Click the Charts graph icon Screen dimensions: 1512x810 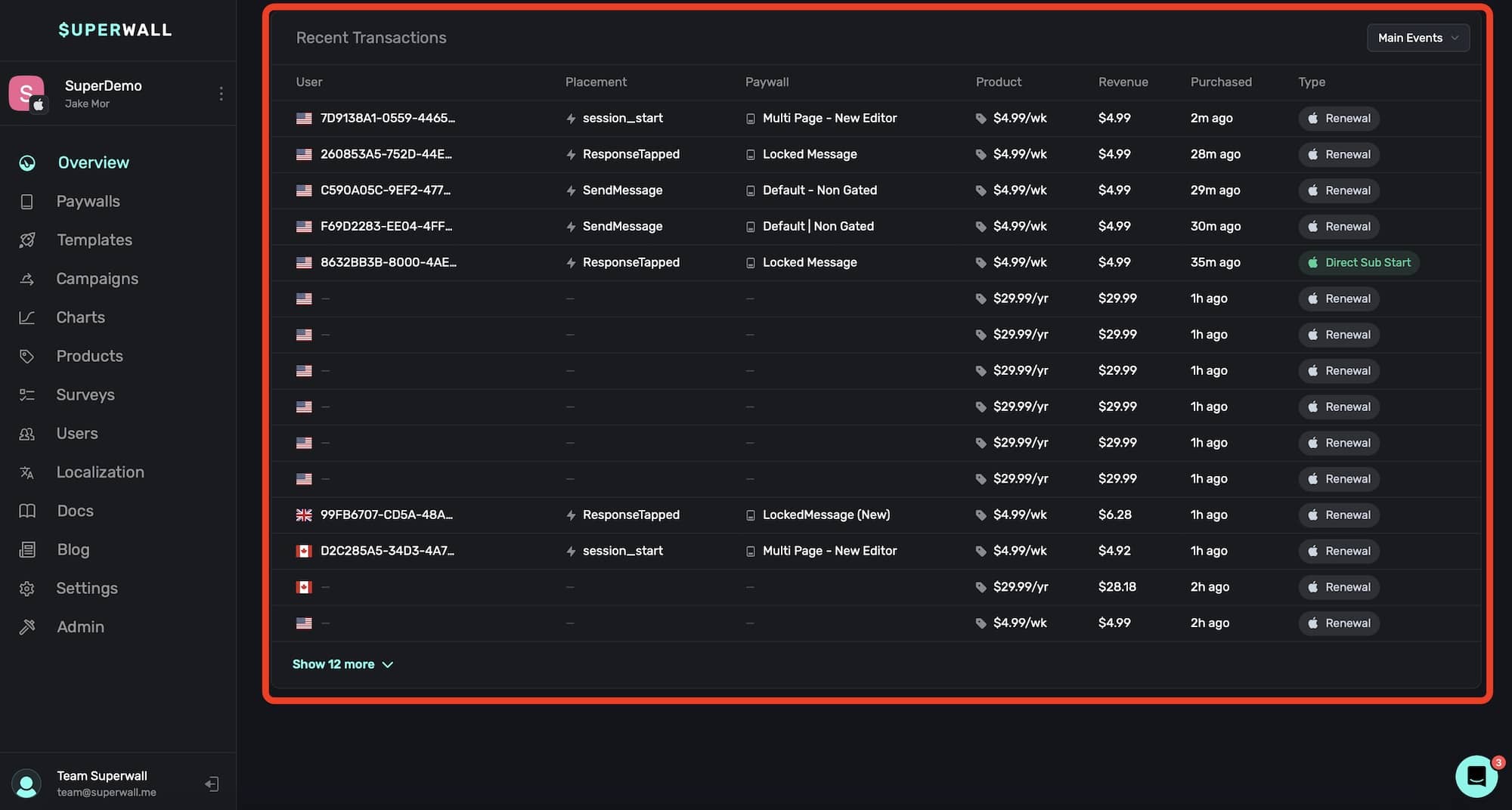click(27, 317)
